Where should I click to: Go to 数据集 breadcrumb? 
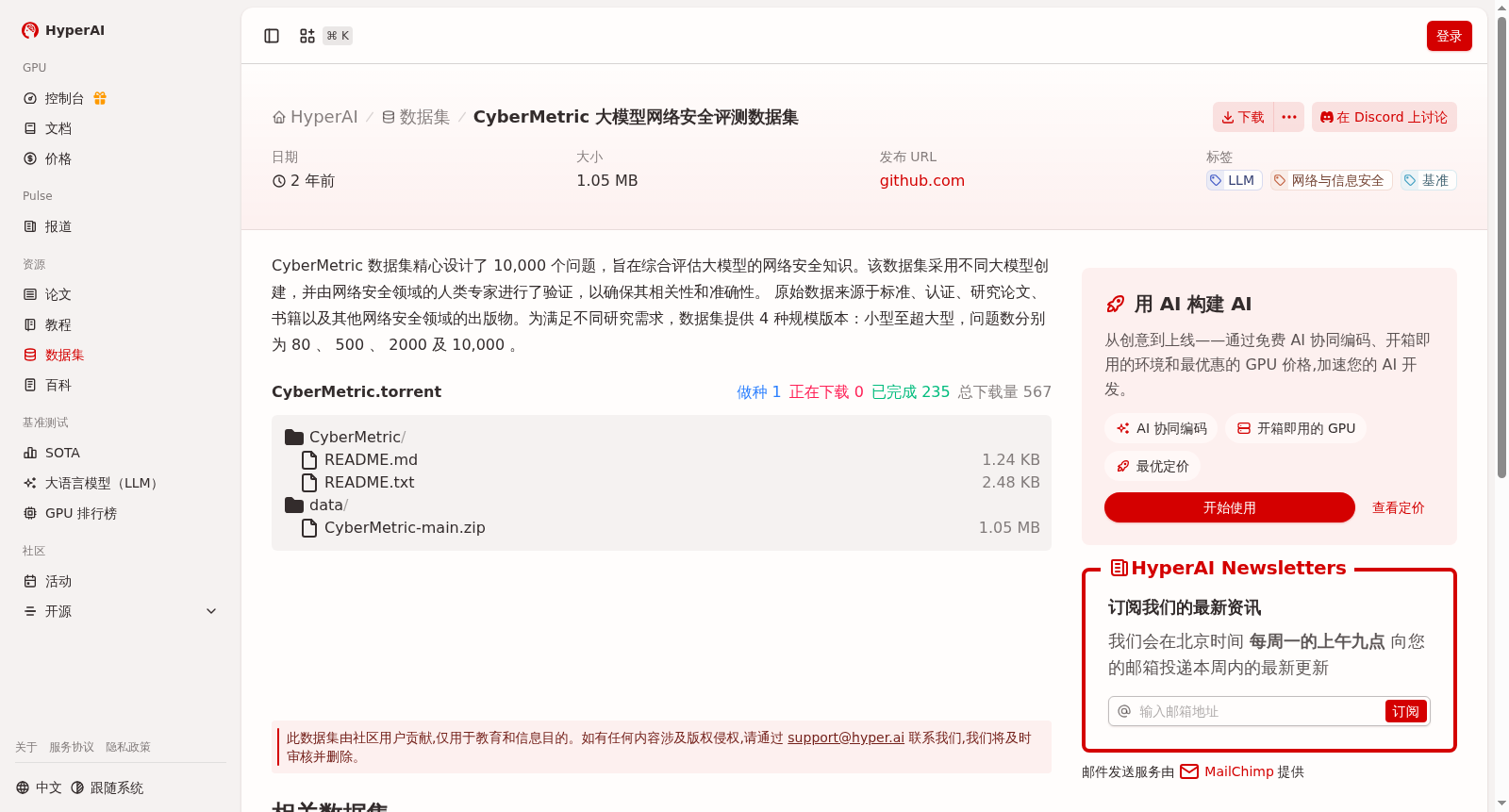coord(416,117)
